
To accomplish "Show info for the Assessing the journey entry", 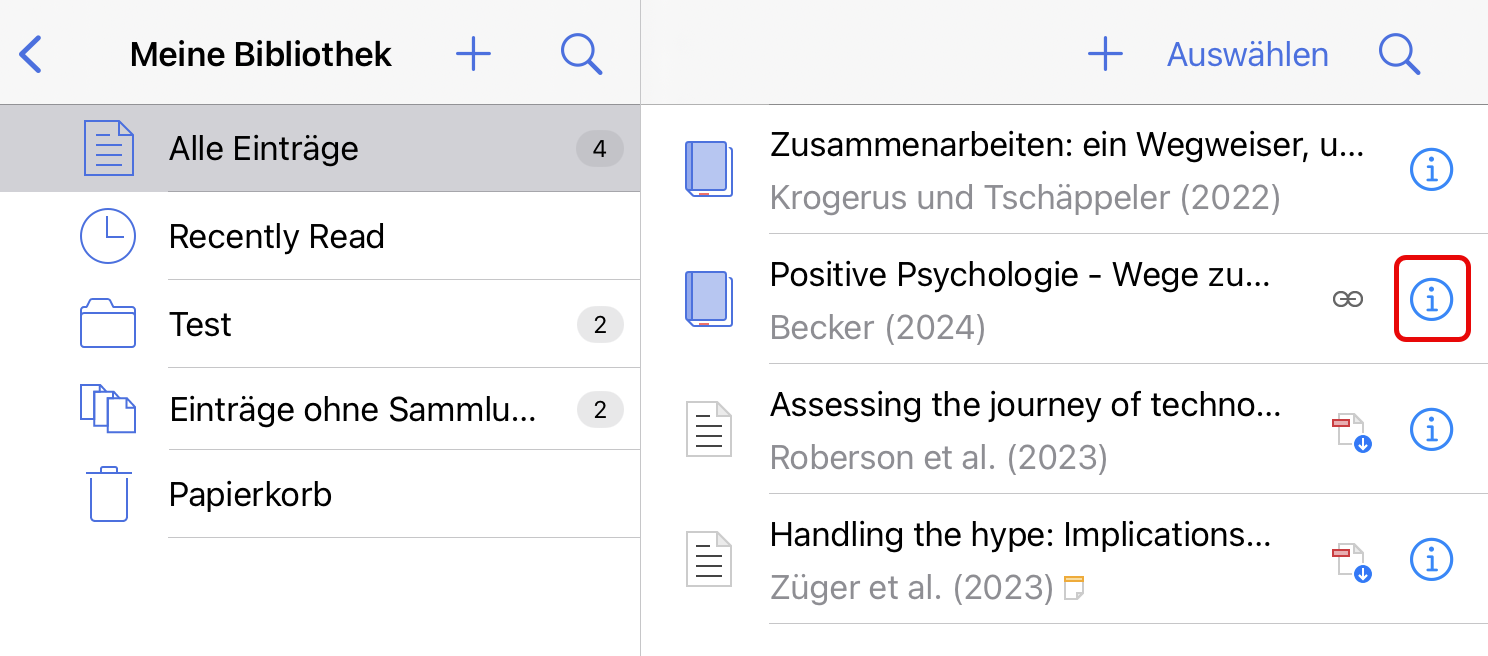I will tap(1431, 430).
